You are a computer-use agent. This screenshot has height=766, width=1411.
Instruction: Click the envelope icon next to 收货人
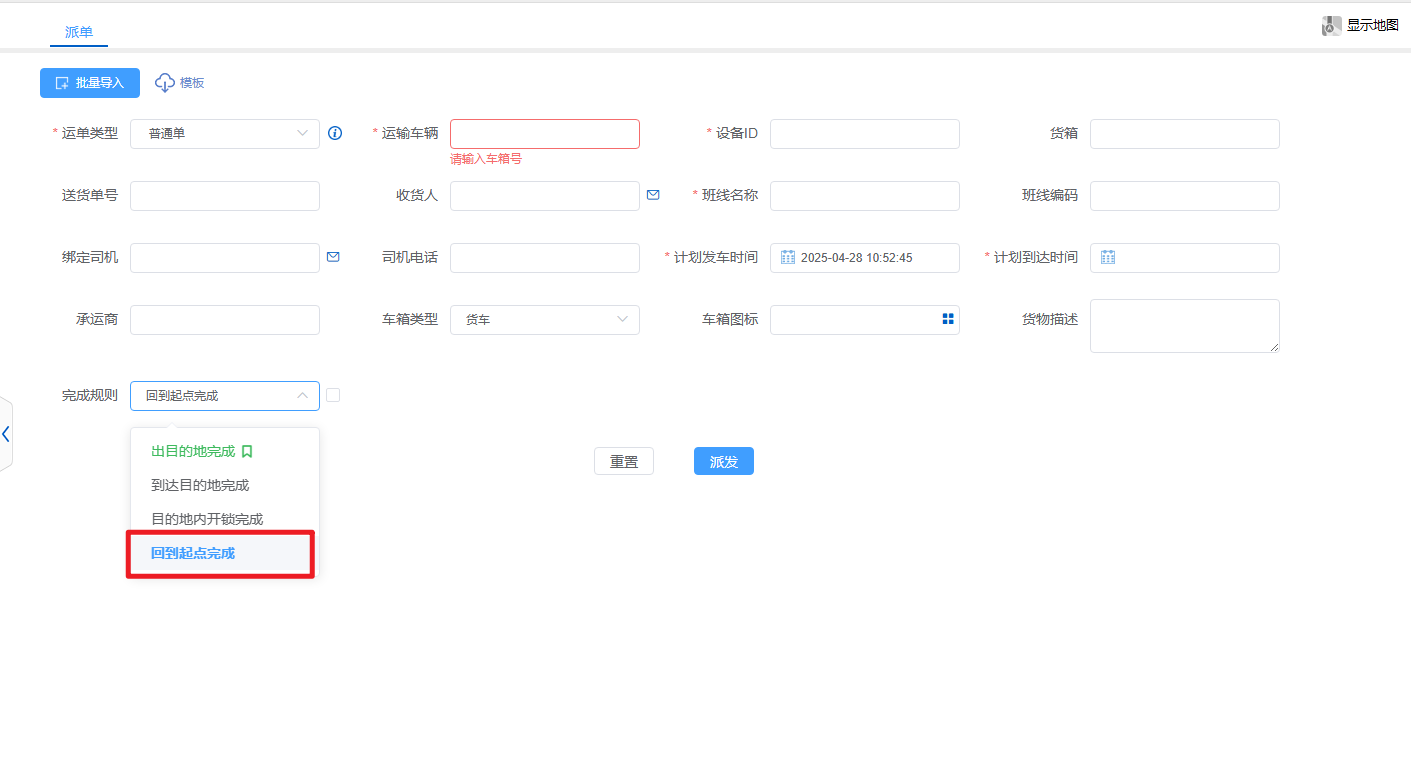(x=653, y=195)
